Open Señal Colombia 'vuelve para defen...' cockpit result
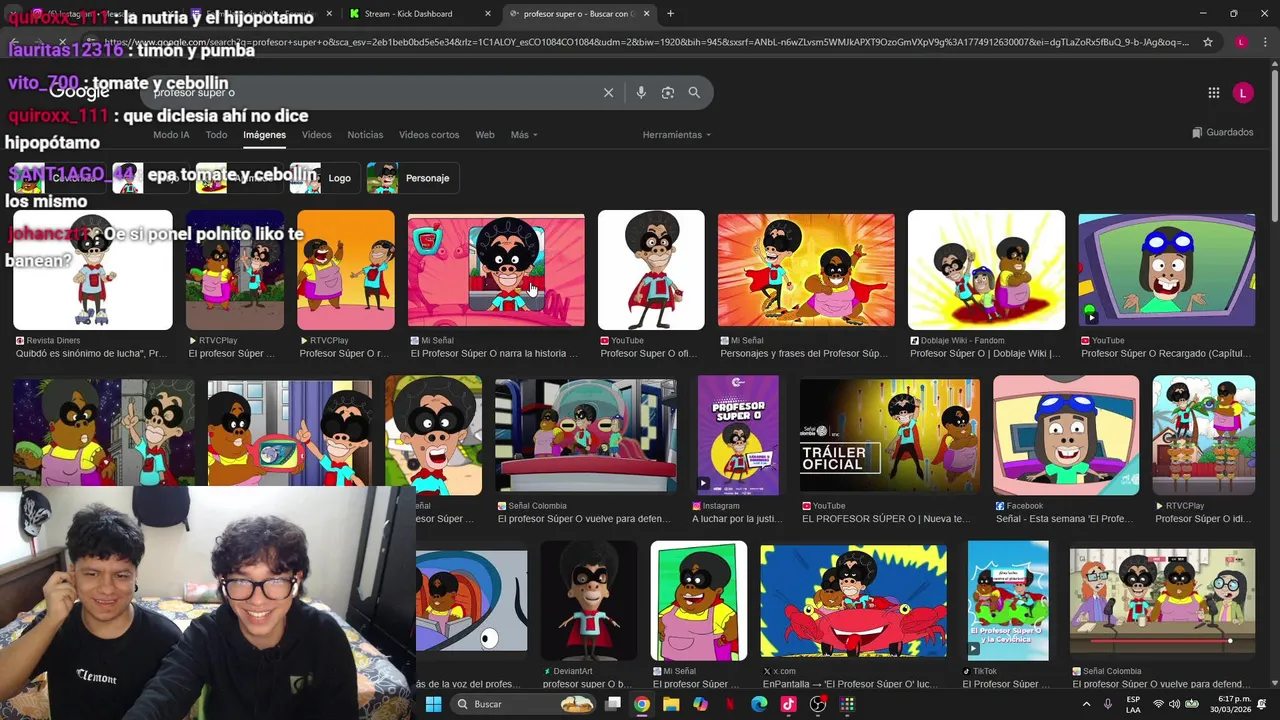This screenshot has width=1280, height=720. [586, 435]
